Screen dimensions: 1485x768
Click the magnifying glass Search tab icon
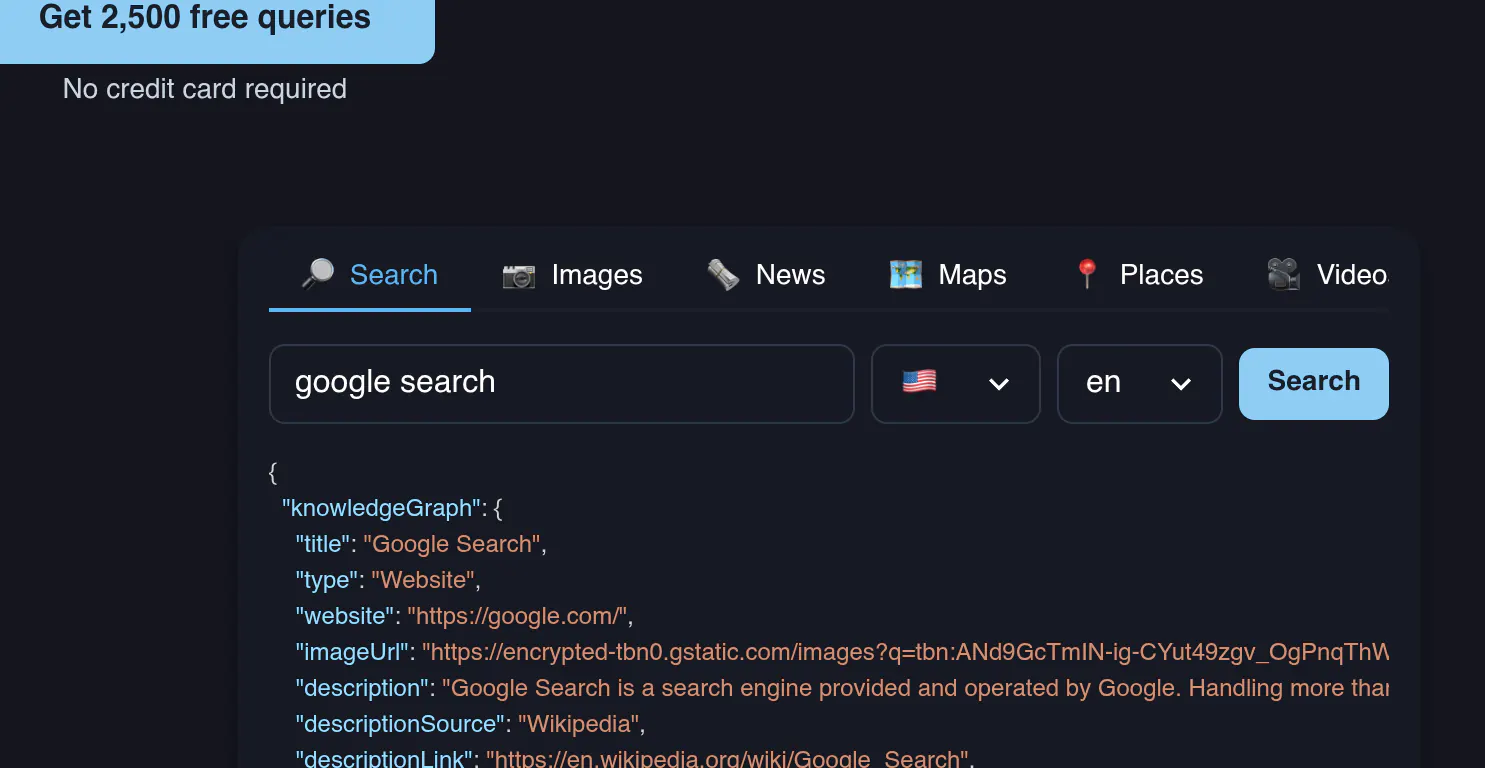pyautogui.click(x=318, y=275)
